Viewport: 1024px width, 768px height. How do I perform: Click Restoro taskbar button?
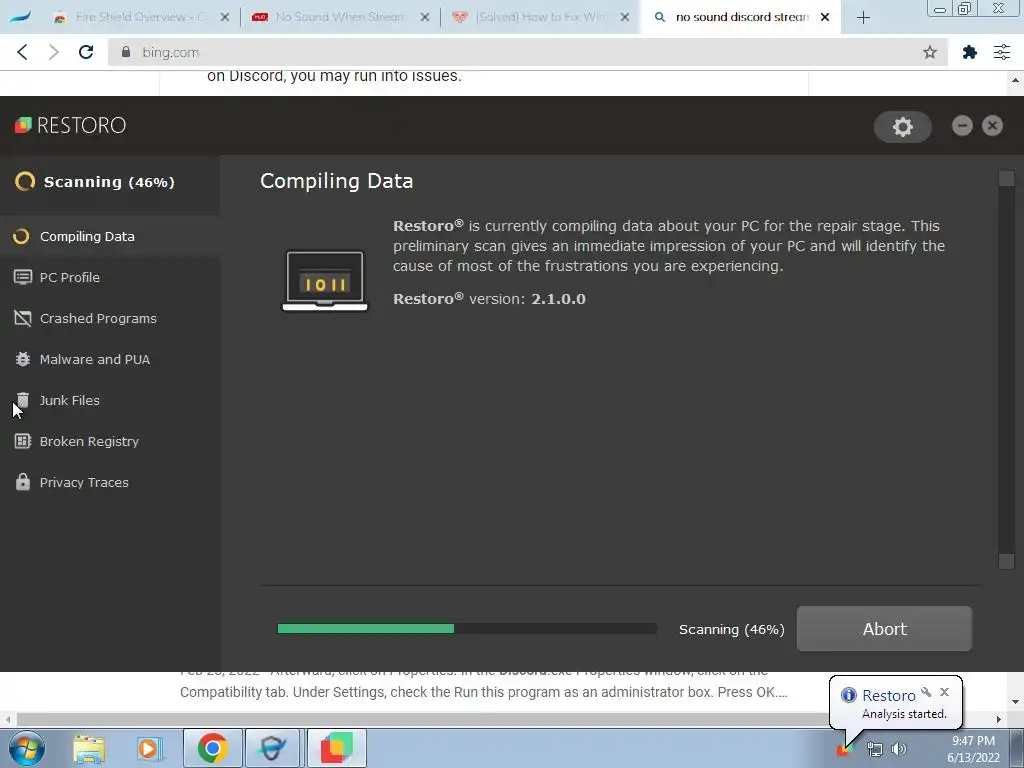[x=336, y=748]
